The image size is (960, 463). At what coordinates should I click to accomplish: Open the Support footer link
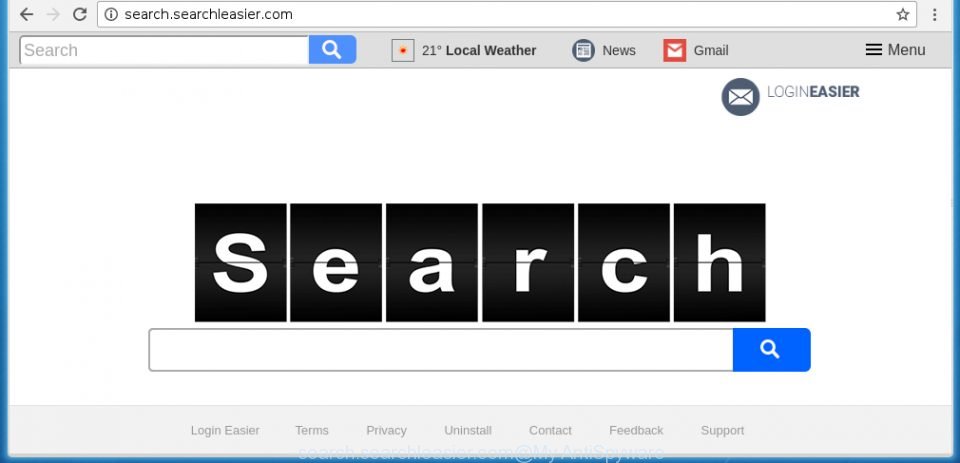pos(722,431)
